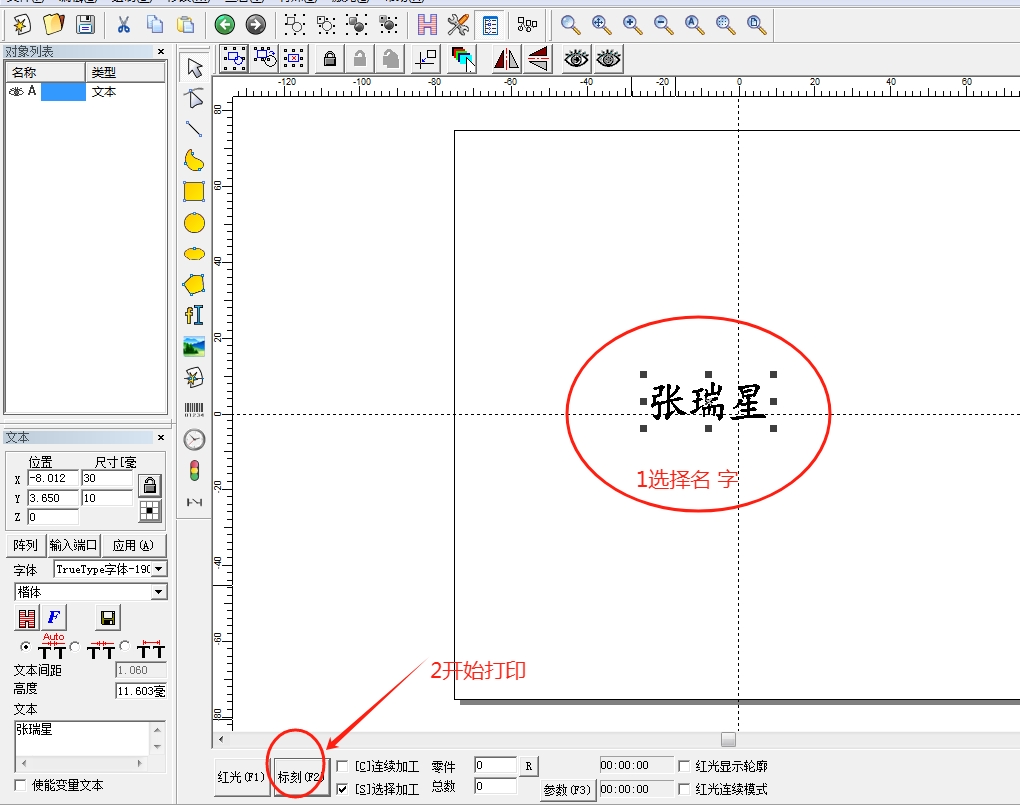
Task: Select the 张瑞星 text object on canvas
Action: [708, 401]
